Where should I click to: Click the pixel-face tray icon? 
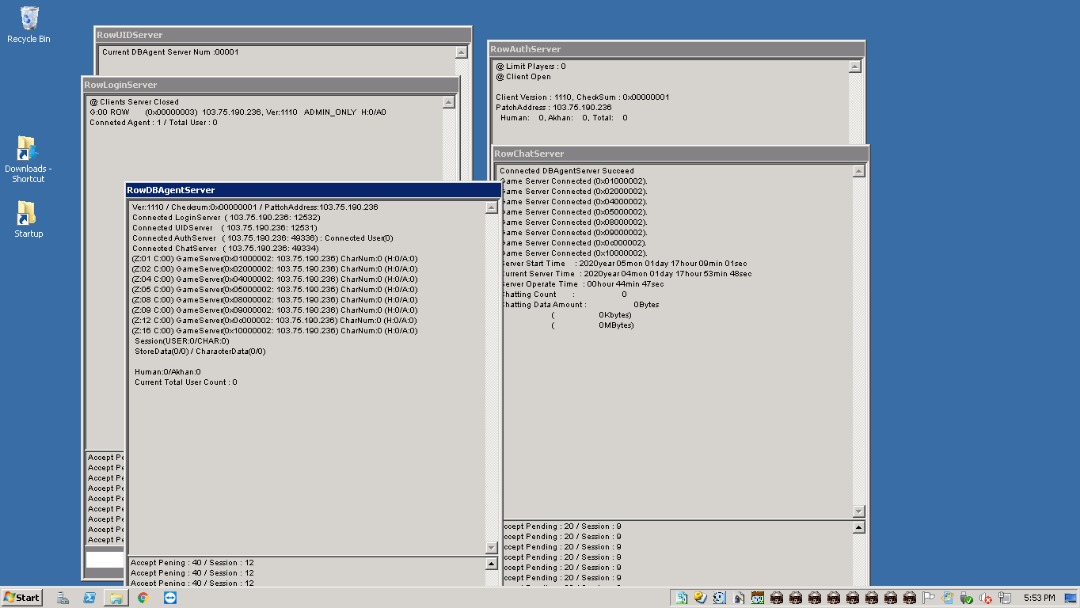[x=758, y=598]
